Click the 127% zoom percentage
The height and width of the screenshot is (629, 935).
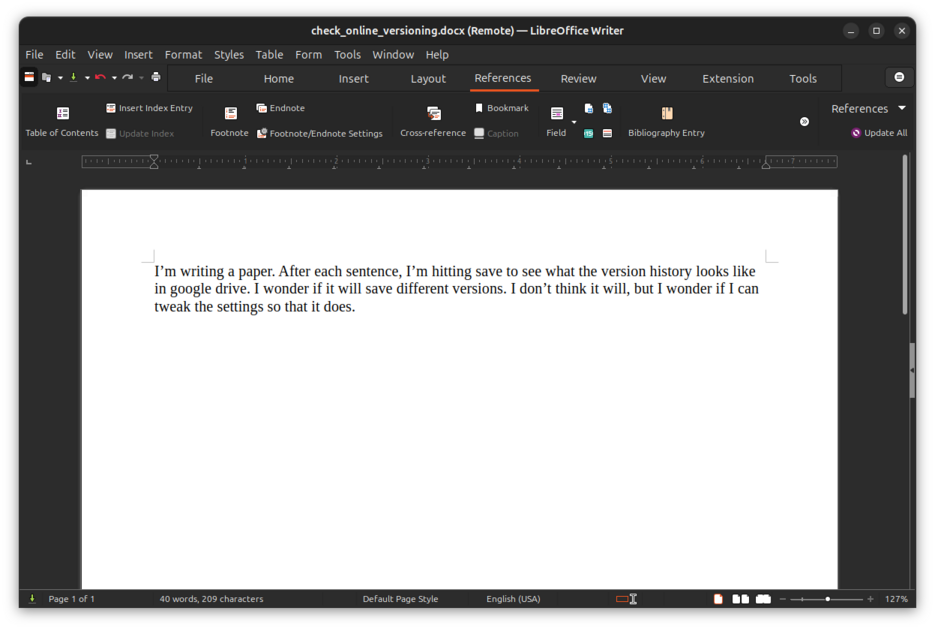(896, 599)
